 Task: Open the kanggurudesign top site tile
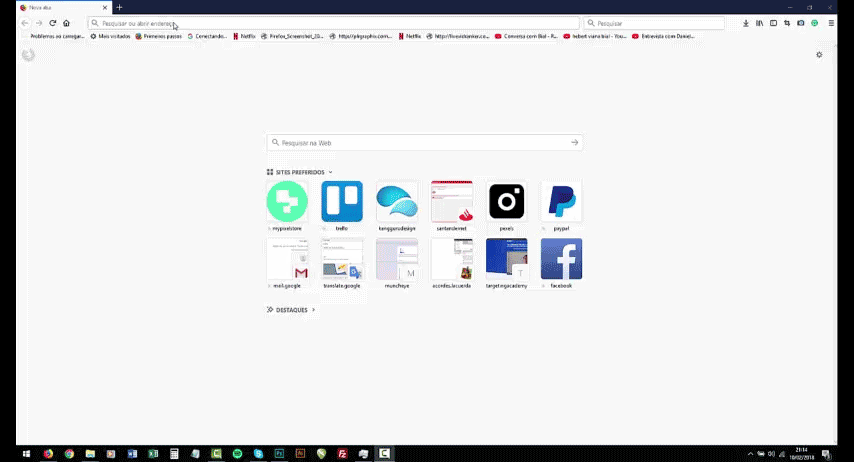pos(397,202)
